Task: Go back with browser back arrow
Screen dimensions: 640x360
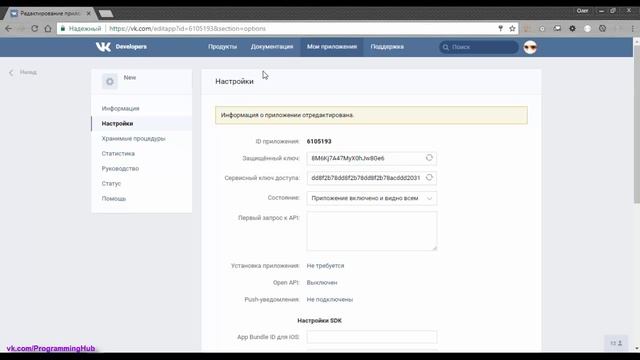Action: [x=8, y=29]
